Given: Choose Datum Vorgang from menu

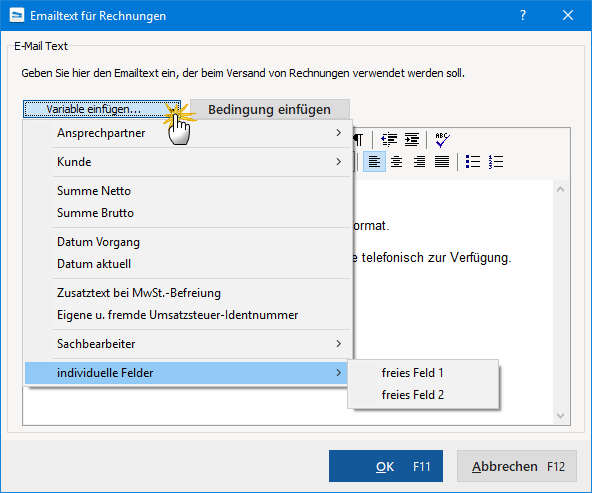Looking at the screenshot, I should coord(188,242).
